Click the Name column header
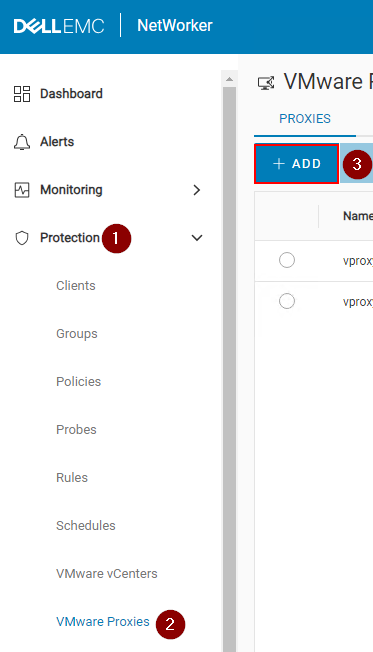This screenshot has width=373, height=652. coord(358,216)
